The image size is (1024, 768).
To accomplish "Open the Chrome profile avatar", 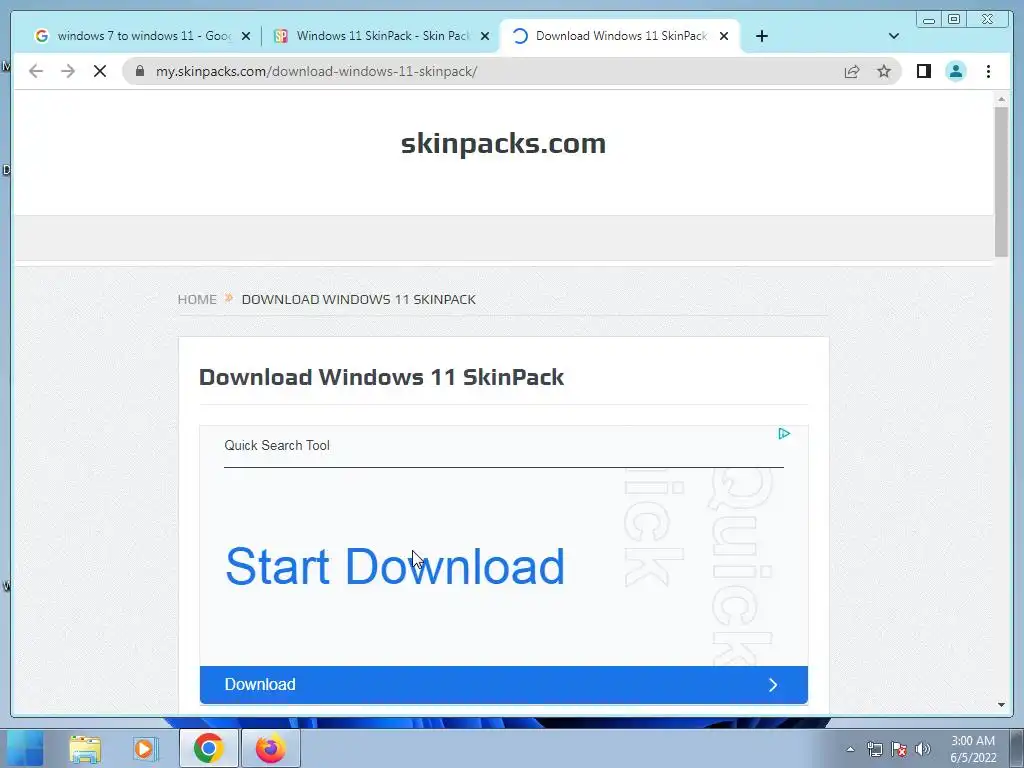I will click(x=955, y=71).
